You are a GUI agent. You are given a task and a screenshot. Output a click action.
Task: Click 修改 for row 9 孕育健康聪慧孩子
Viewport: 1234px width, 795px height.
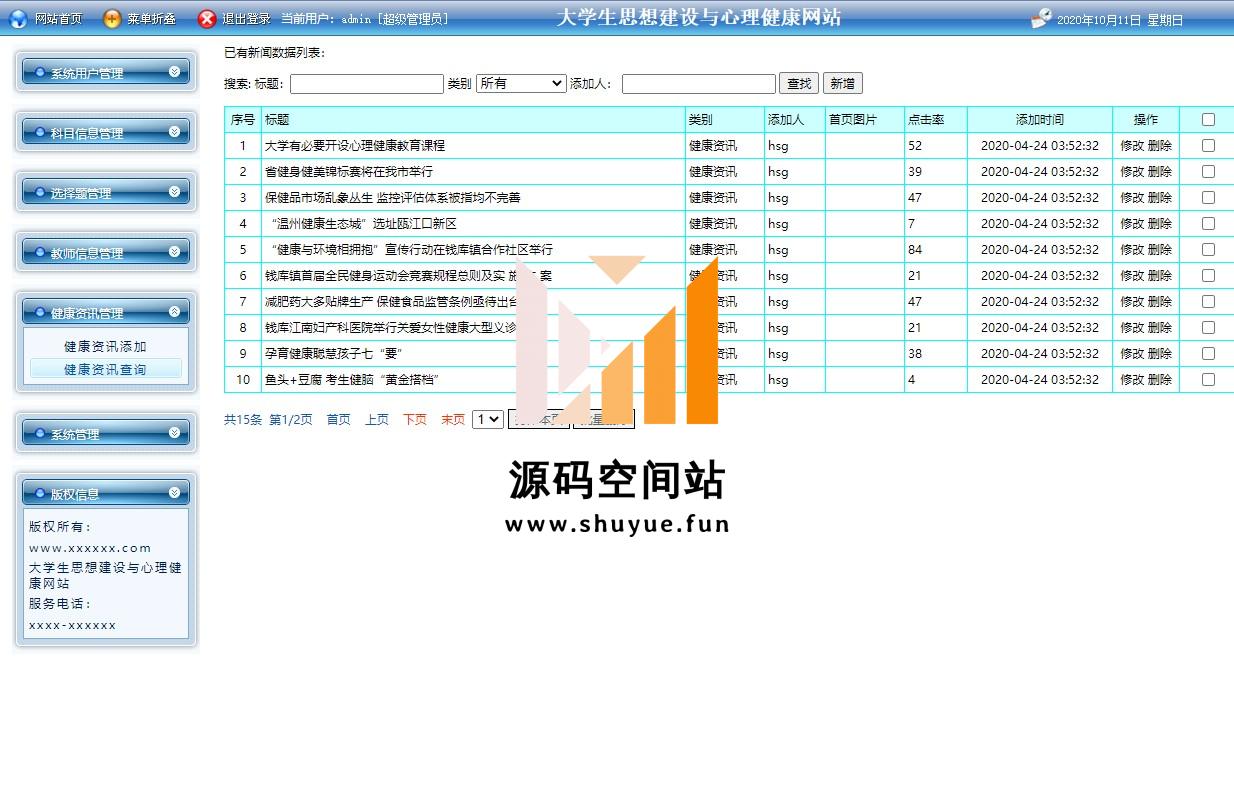click(x=1132, y=353)
